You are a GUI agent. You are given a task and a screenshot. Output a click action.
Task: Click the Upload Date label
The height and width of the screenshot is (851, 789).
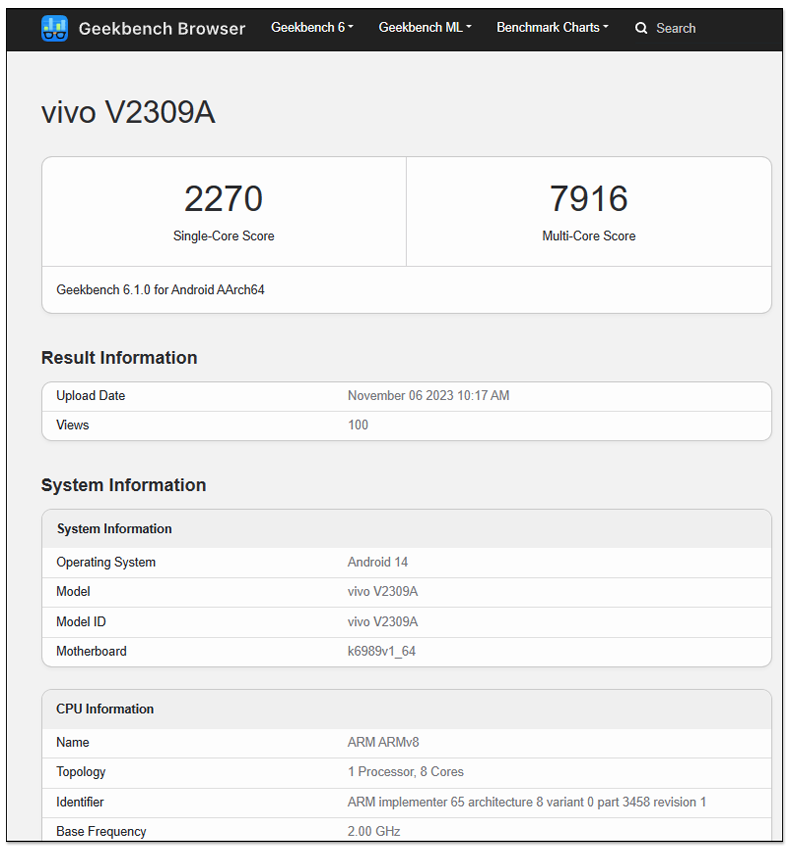click(x=91, y=396)
